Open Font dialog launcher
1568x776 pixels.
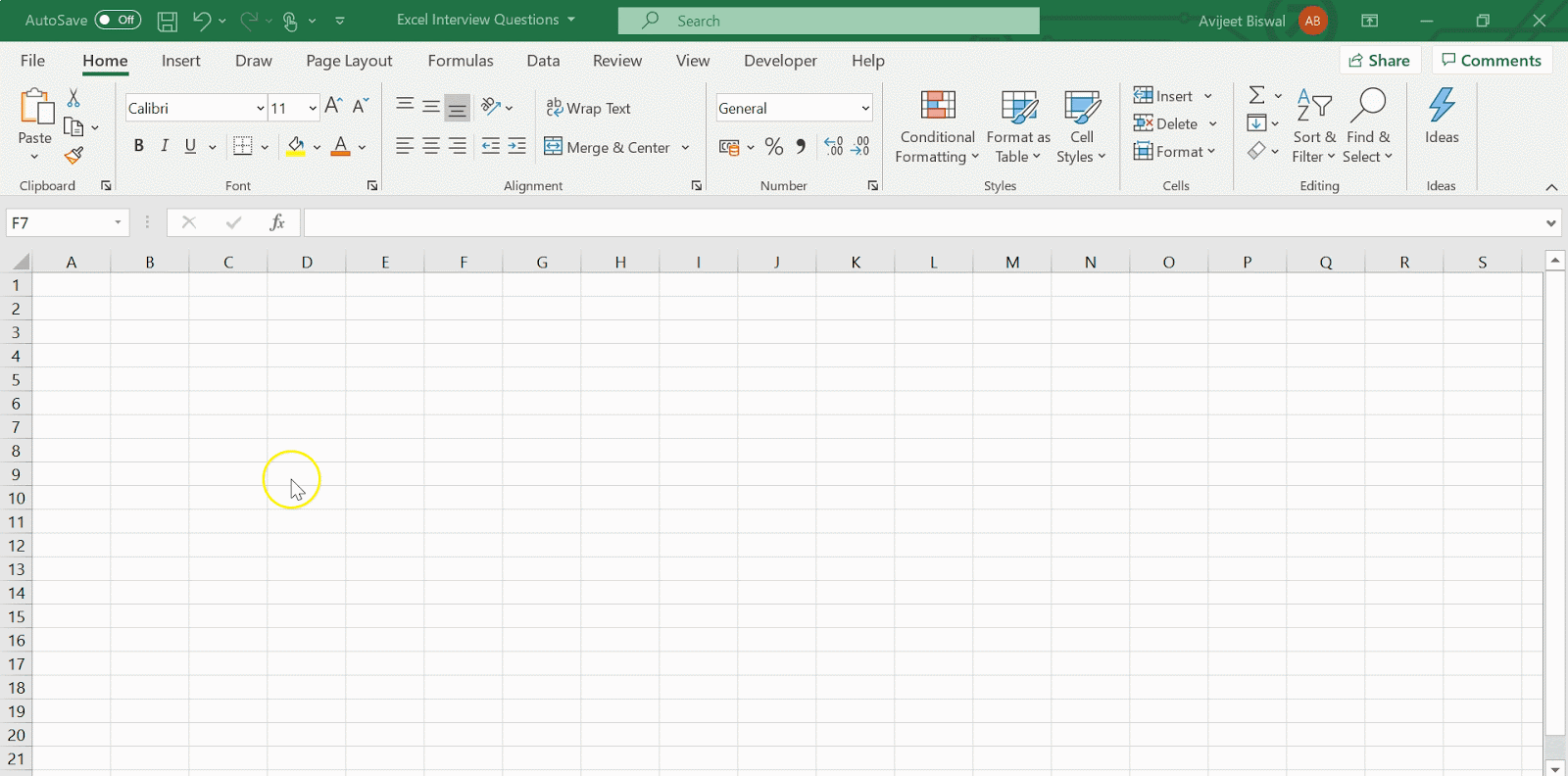tap(372, 185)
